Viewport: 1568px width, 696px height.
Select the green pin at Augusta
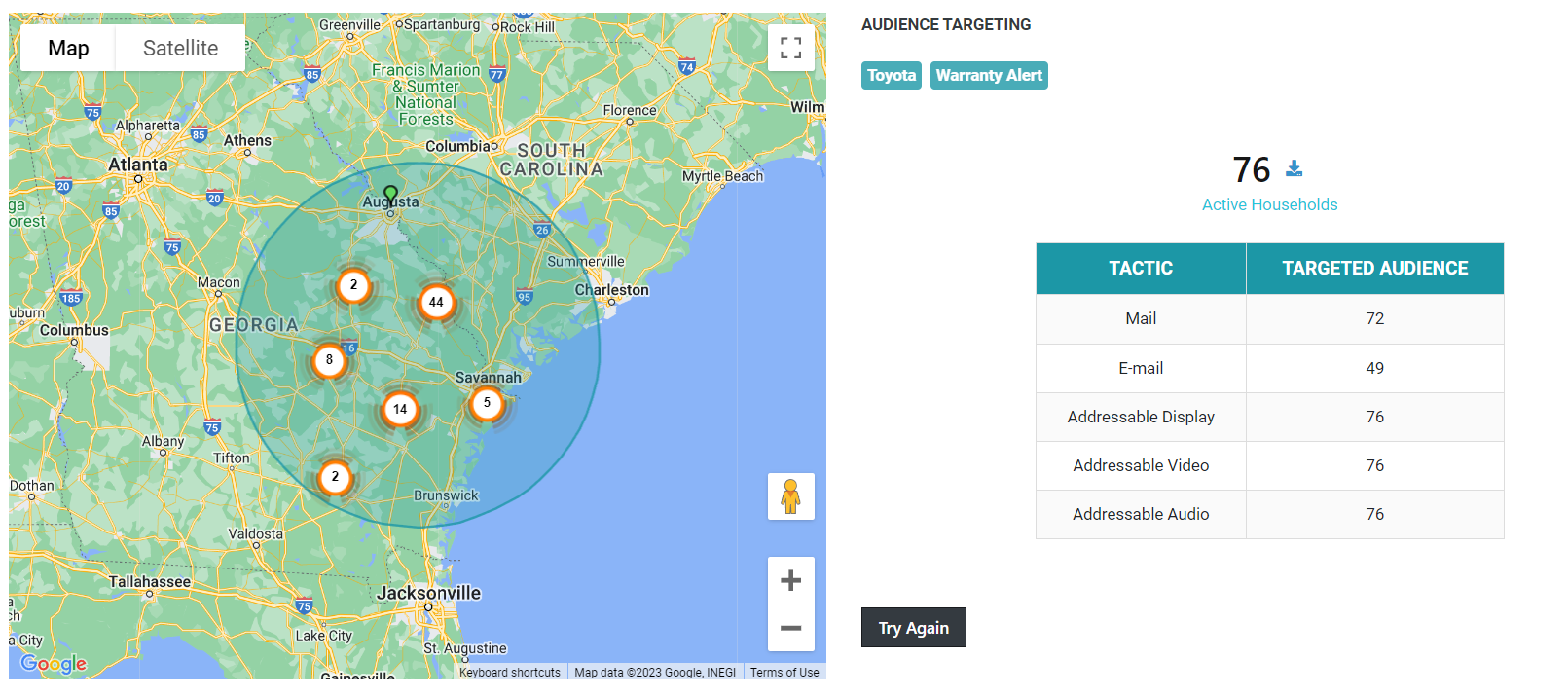point(390,196)
